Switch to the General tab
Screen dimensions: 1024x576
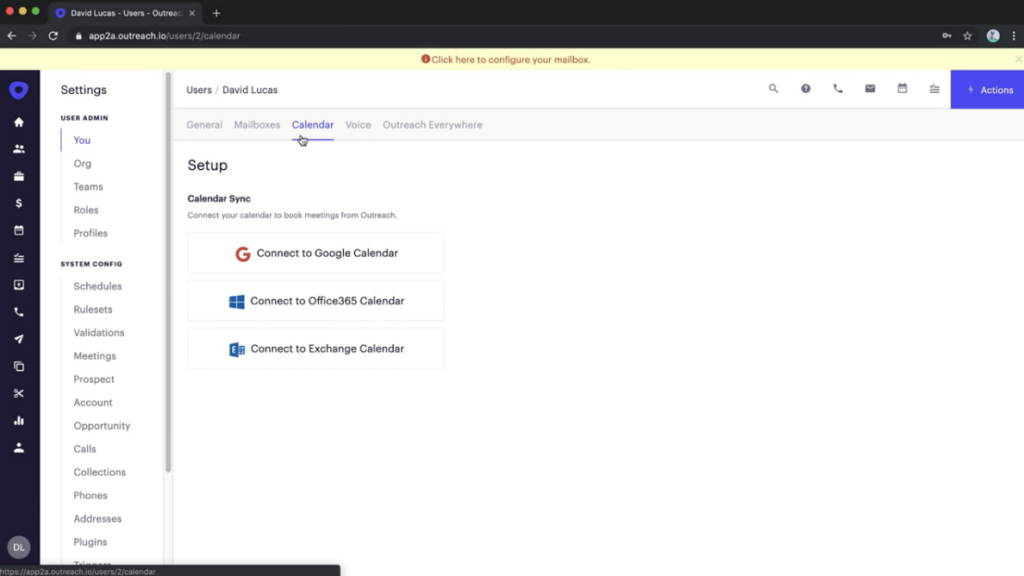[x=204, y=125]
